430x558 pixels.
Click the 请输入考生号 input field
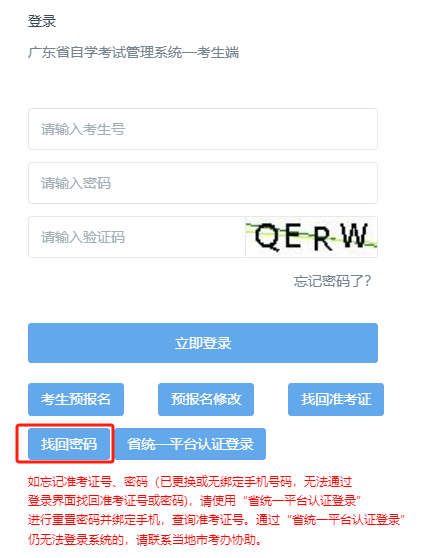[x=203, y=129]
